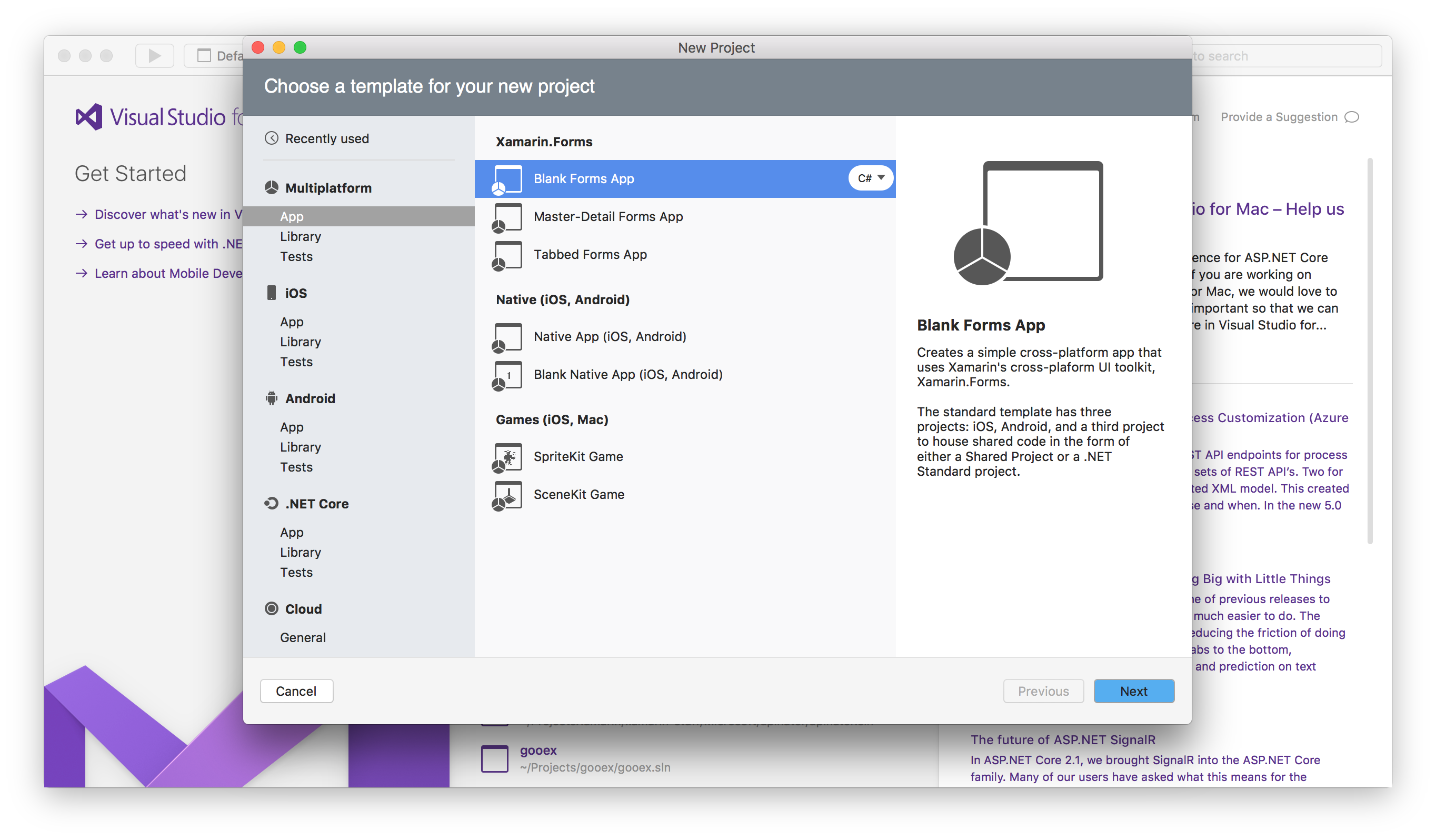The height and width of the screenshot is (840, 1436).
Task: Select Library under Multiplatform
Action: tap(300, 236)
